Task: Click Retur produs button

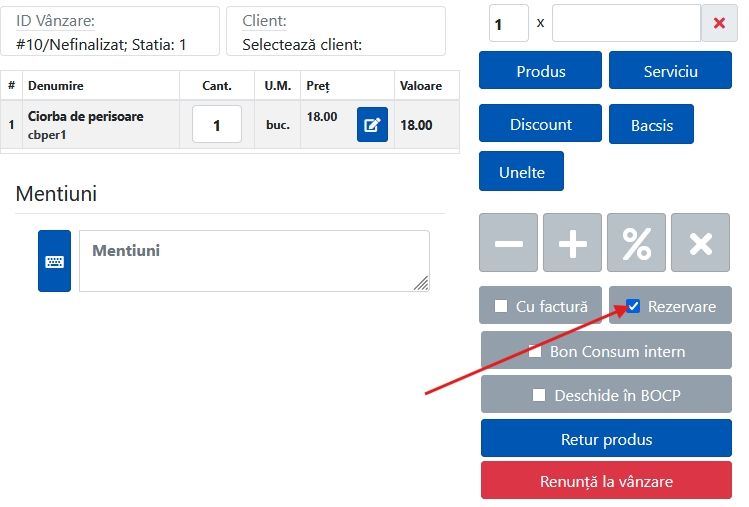Action: (606, 439)
